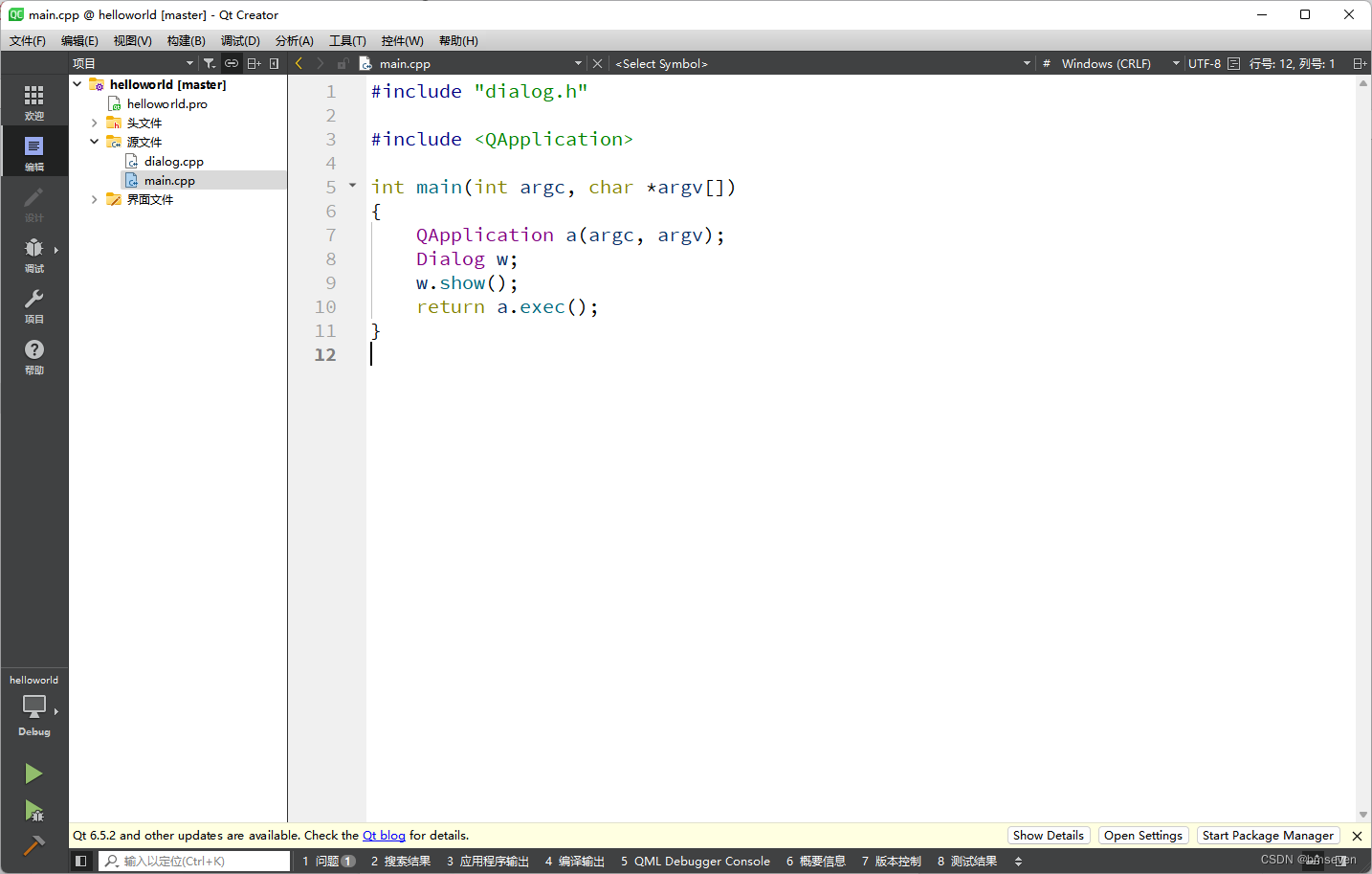Select helloworld.pro in project tree
This screenshot has width=1372, height=874.
[x=167, y=103]
